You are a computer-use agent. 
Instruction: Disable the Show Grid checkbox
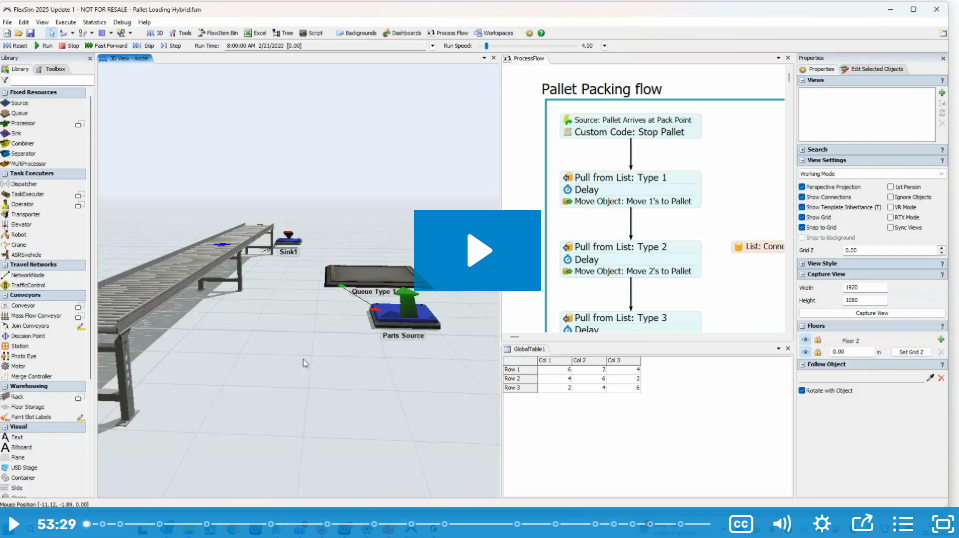(802, 217)
